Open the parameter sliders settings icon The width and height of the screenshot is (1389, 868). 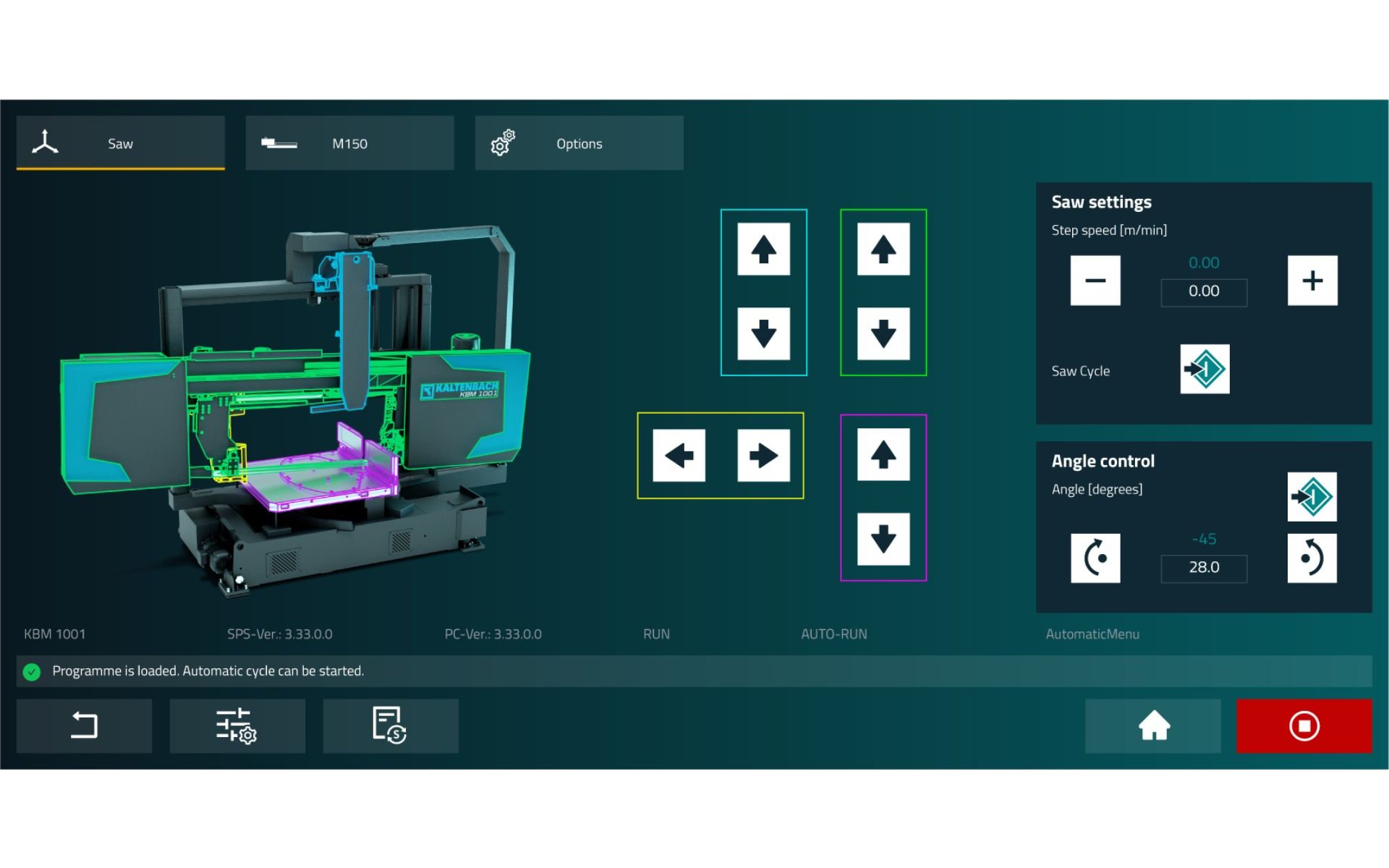[x=237, y=726]
